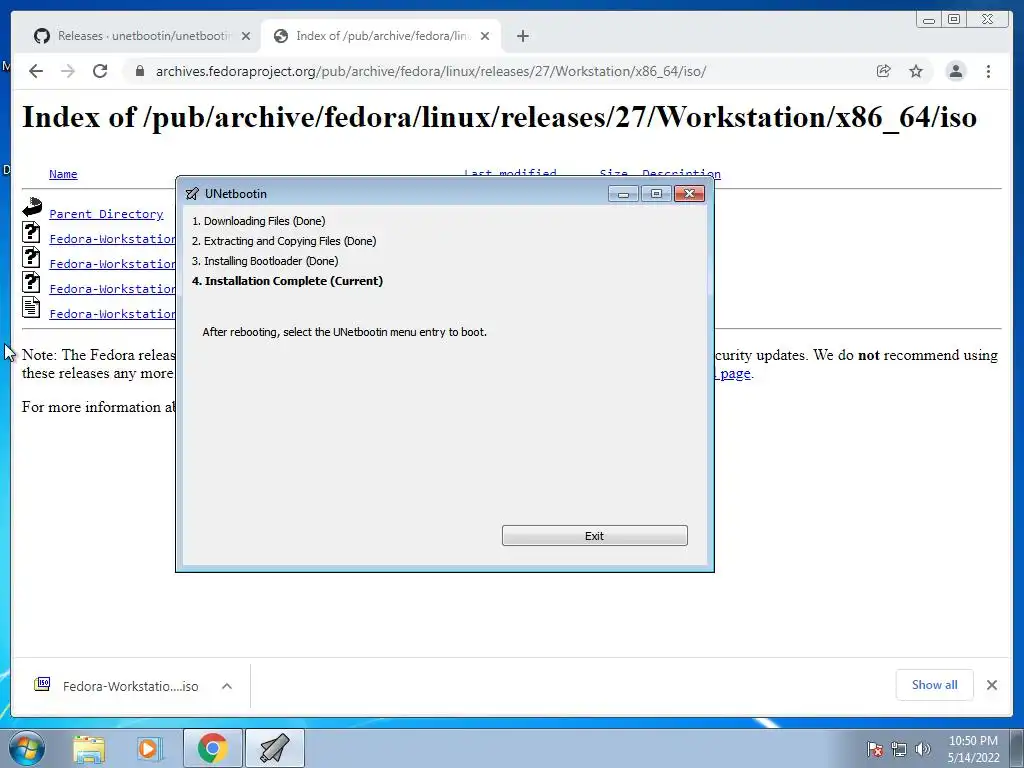The width and height of the screenshot is (1024, 768).
Task: Open Windows Start menu
Action: pos(27,748)
